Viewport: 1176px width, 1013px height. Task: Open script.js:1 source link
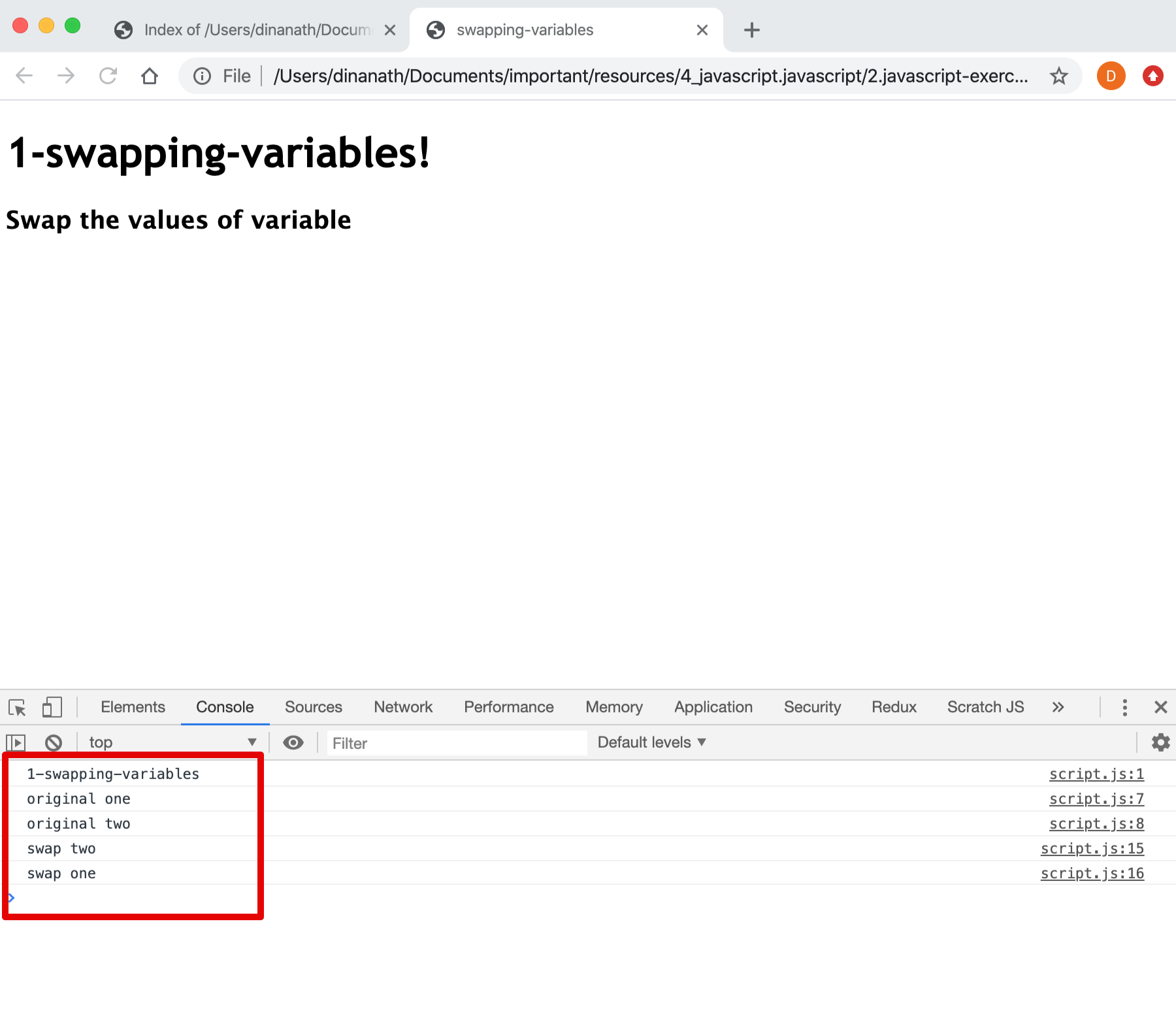(1096, 774)
